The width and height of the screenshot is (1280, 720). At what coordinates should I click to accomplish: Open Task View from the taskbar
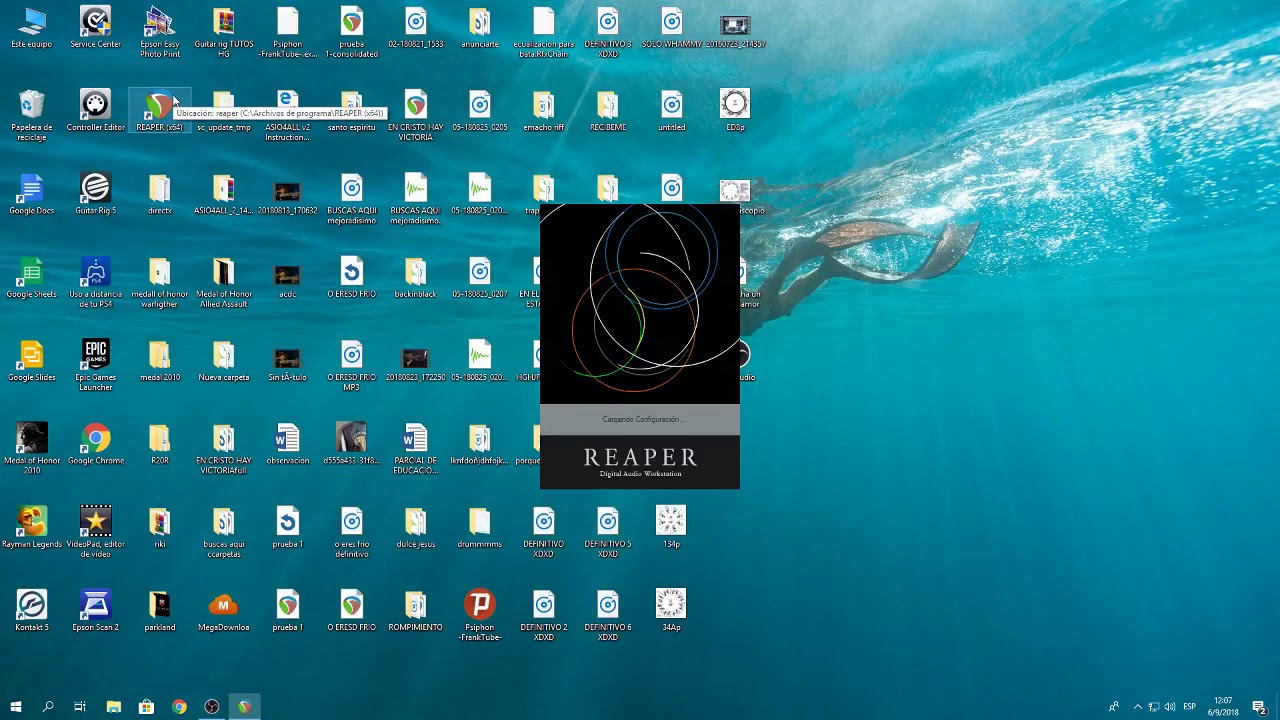[80, 707]
